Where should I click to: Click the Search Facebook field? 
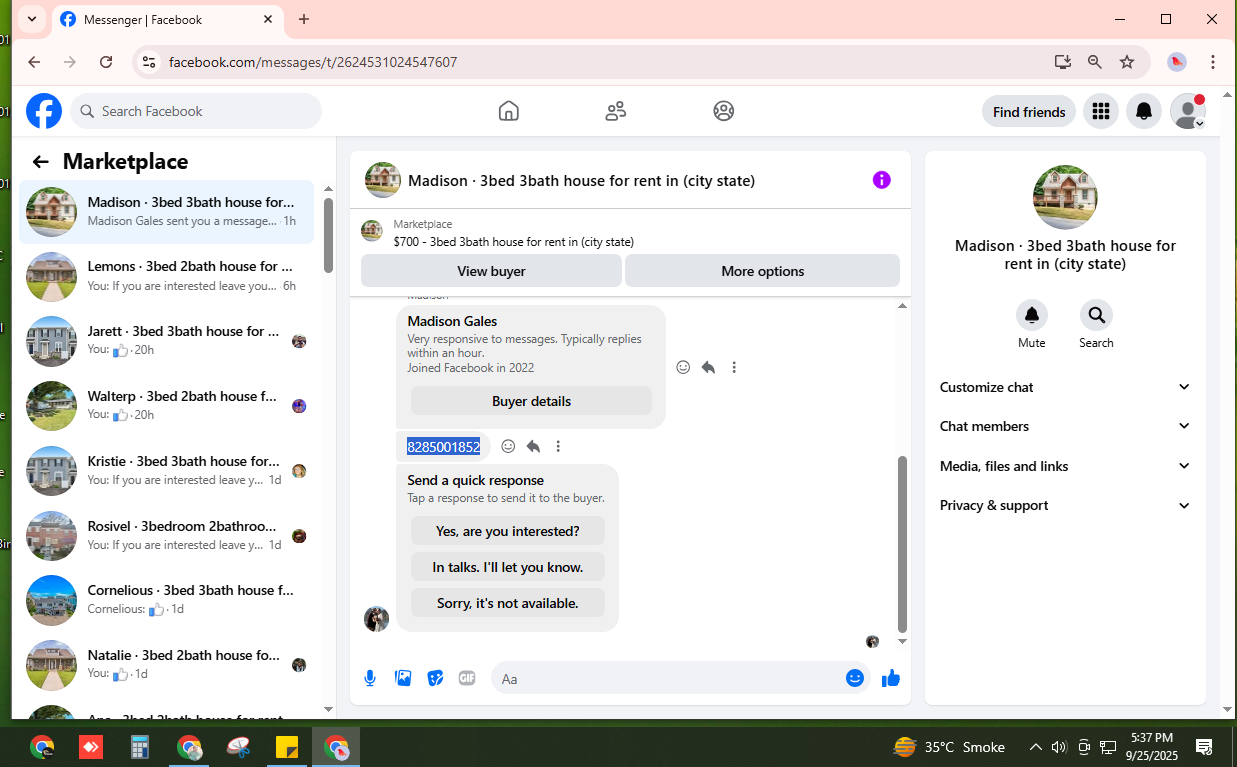pyautogui.click(x=196, y=111)
